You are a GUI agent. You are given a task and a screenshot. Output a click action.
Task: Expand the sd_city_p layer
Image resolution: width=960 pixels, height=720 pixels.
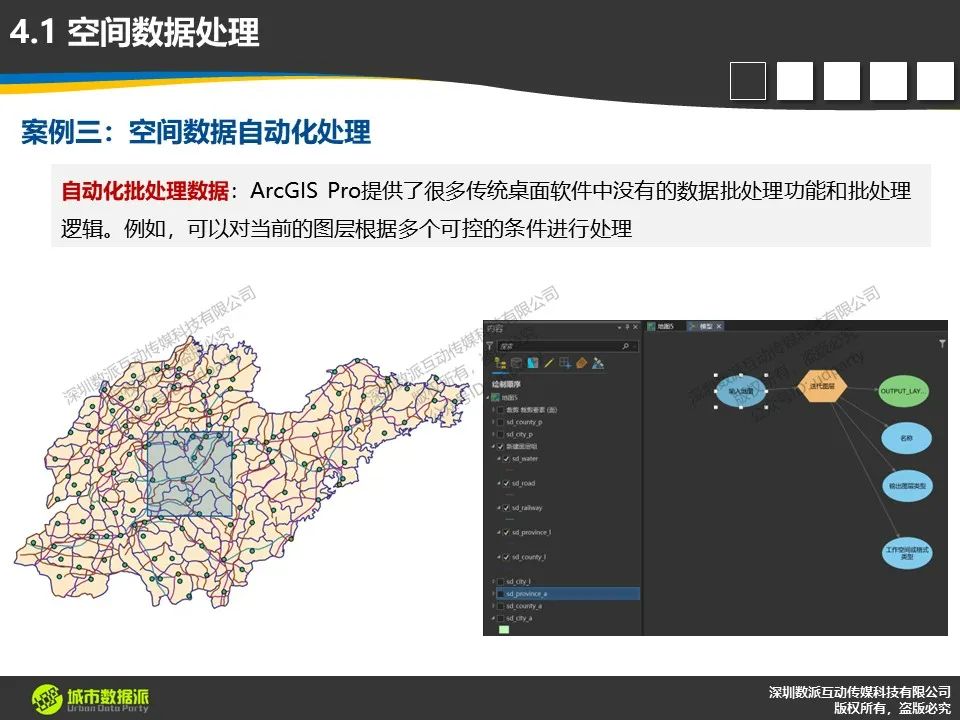(x=493, y=434)
